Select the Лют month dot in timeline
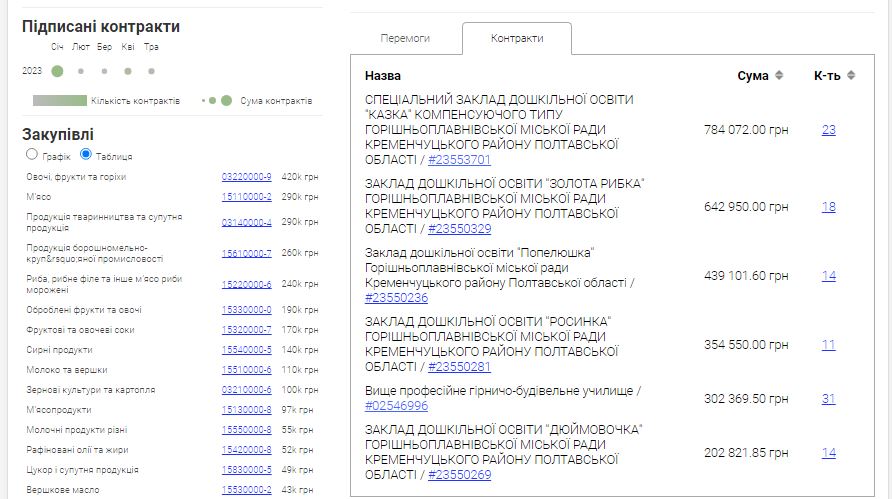 coord(81,71)
